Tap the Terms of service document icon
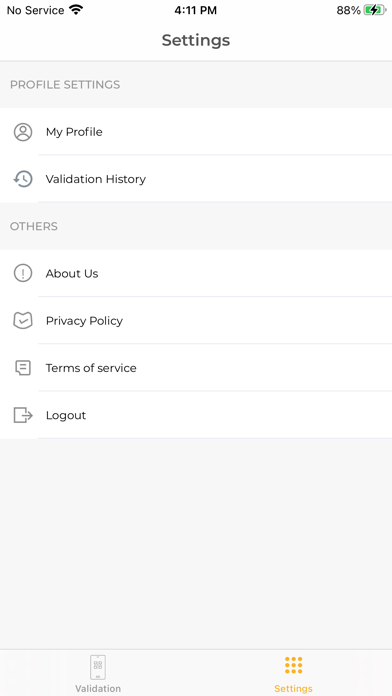The image size is (392, 696). 23,368
